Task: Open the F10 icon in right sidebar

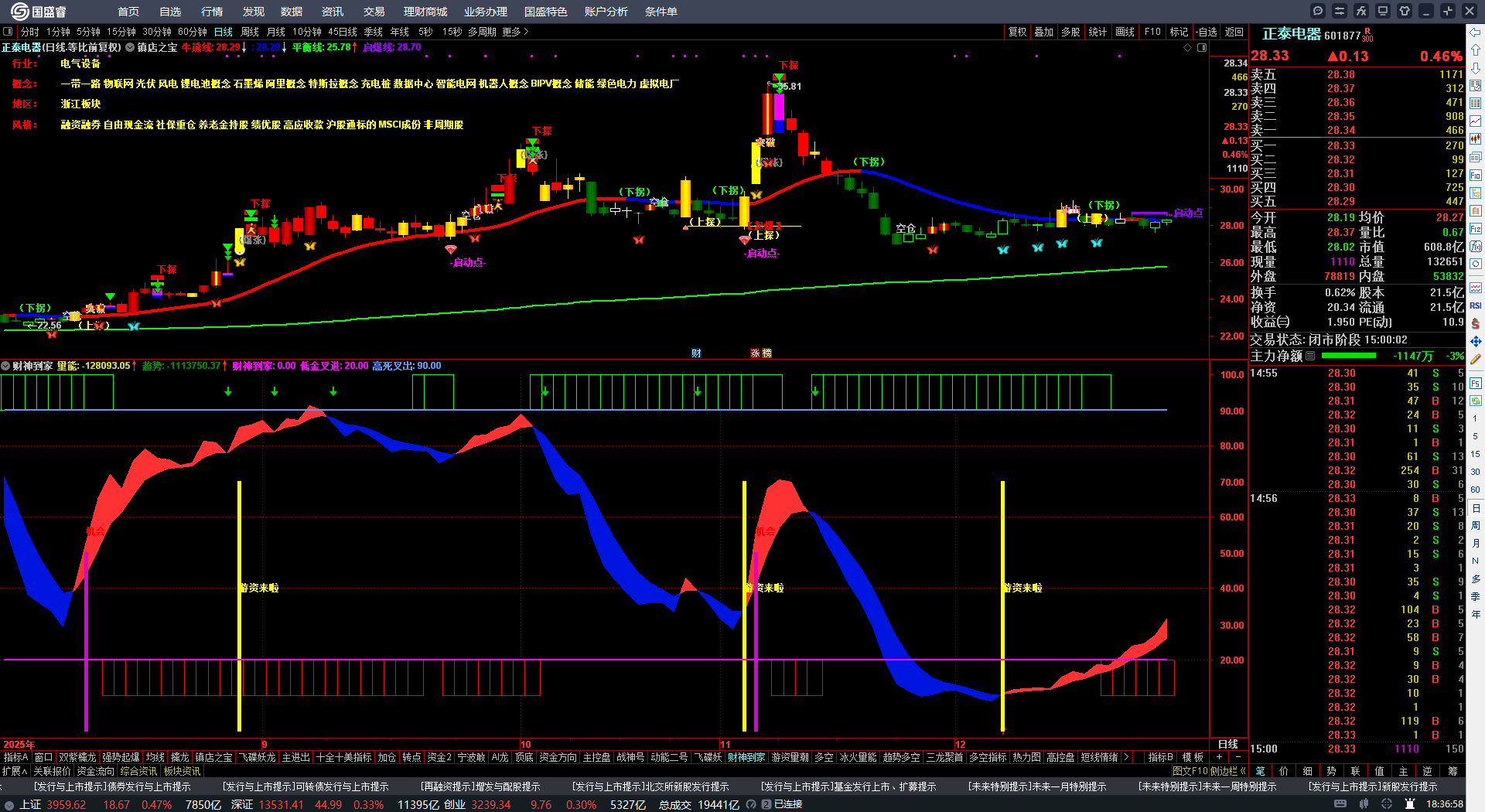Action: coord(1476,176)
